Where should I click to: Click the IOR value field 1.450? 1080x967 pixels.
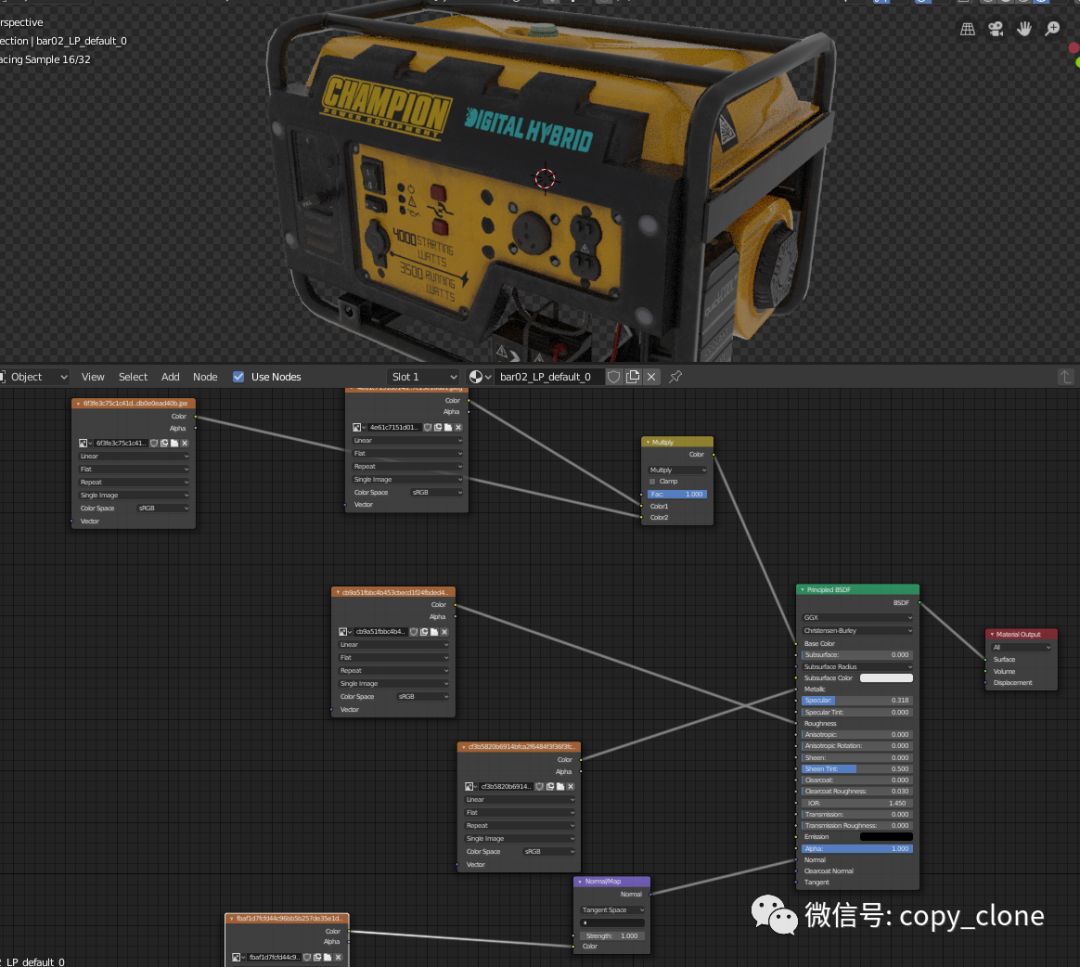(x=858, y=803)
